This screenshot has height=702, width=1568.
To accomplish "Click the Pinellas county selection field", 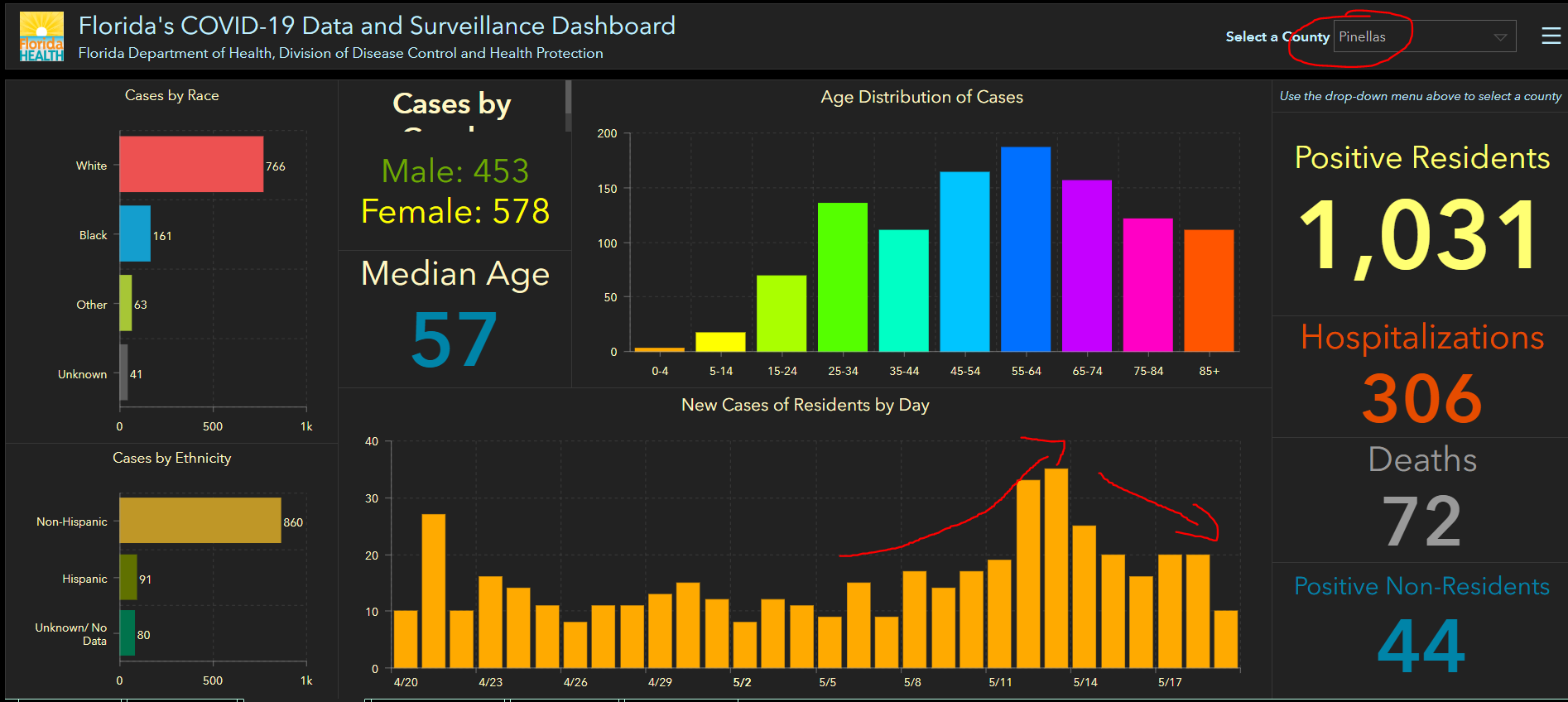I will 1425,36.
